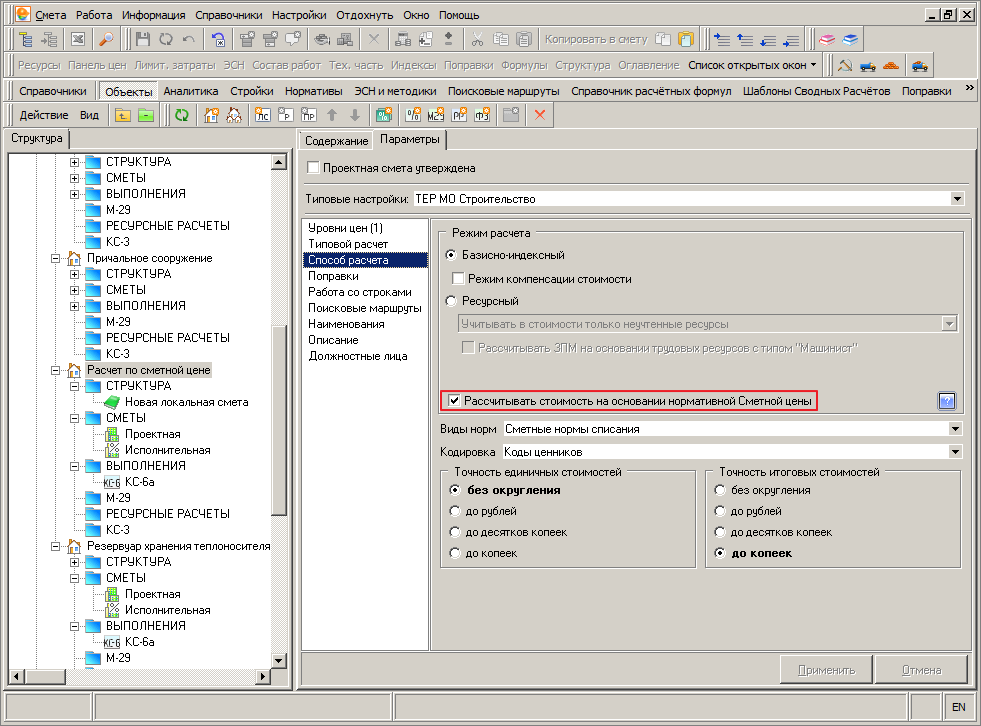Open the 'Смета' menu
This screenshot has height=726, width=981.
[51, 15]
